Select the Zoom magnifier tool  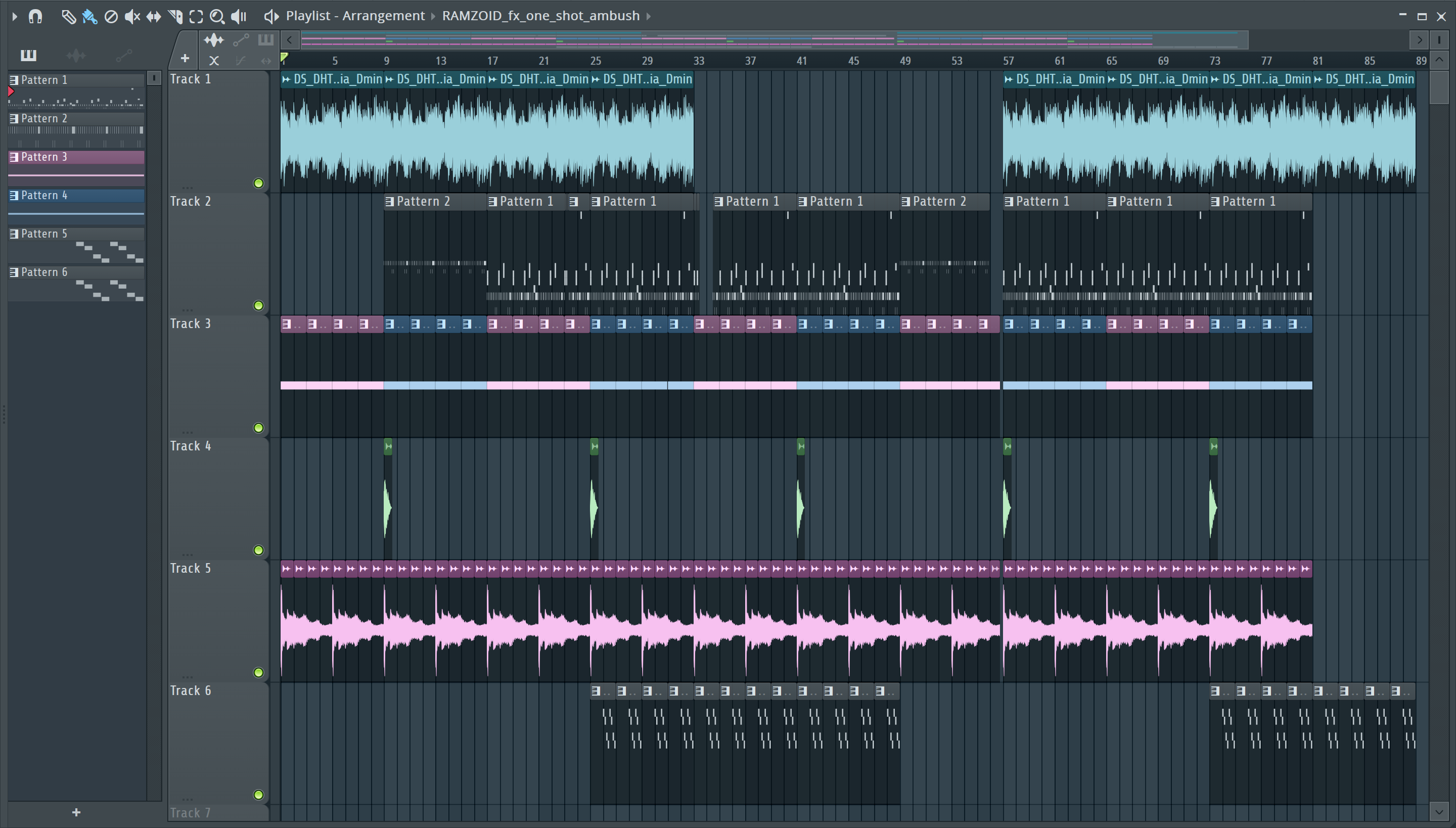coord(217,17)
